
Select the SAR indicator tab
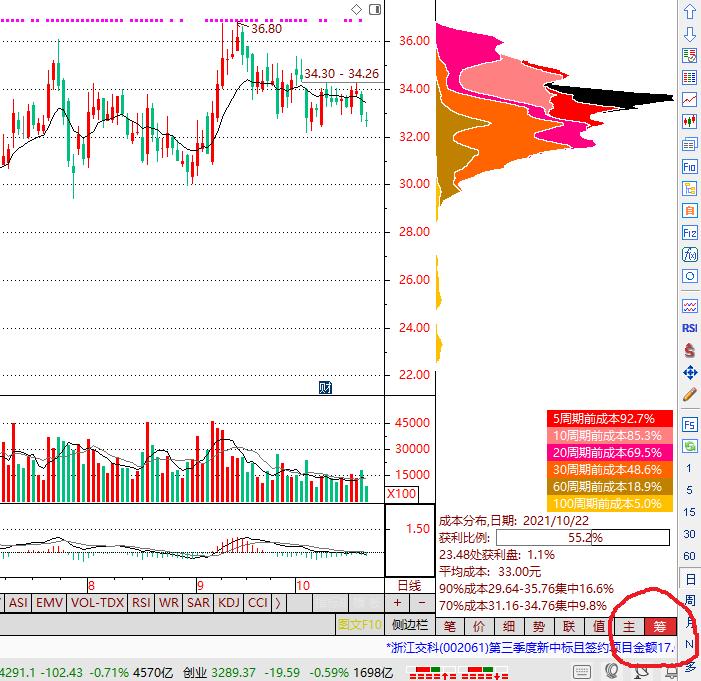click(198, 603)
